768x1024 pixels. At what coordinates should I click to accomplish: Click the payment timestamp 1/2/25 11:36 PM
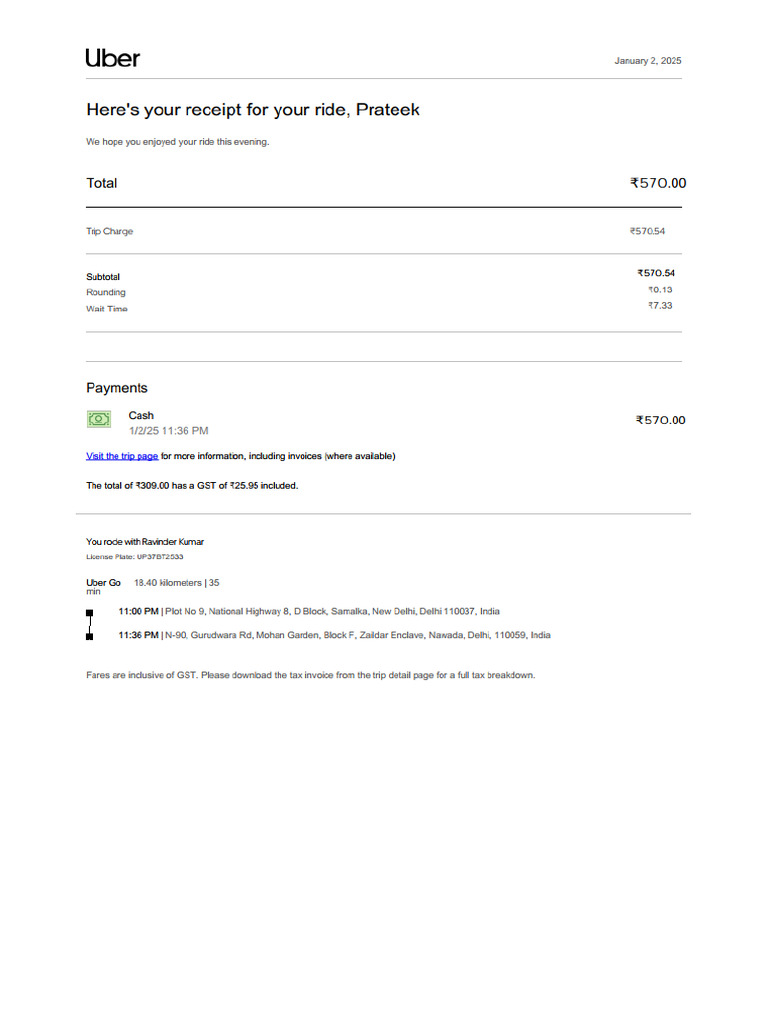[168, 431]
